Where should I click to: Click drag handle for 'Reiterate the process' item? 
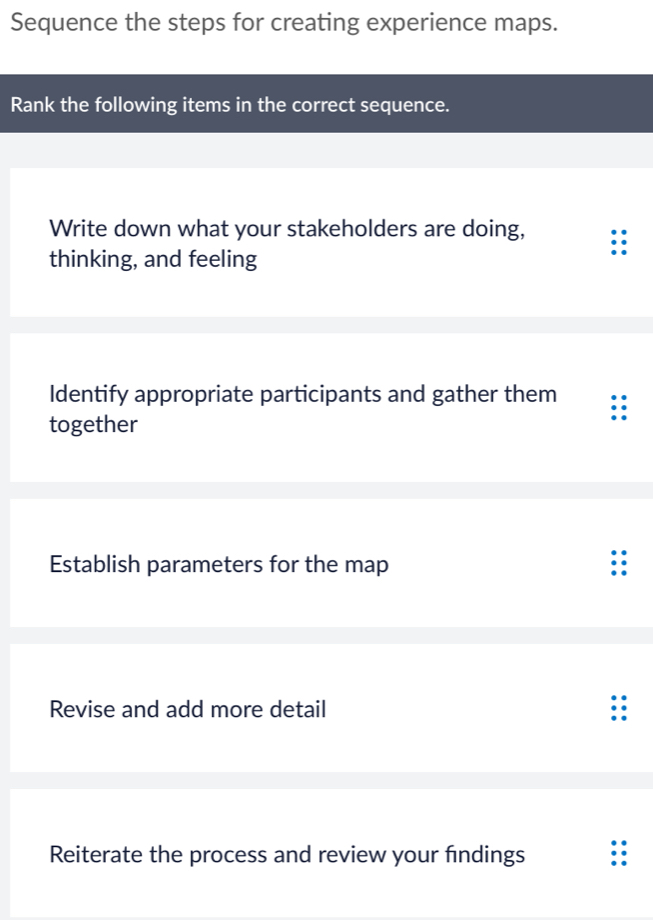[619, 855]
